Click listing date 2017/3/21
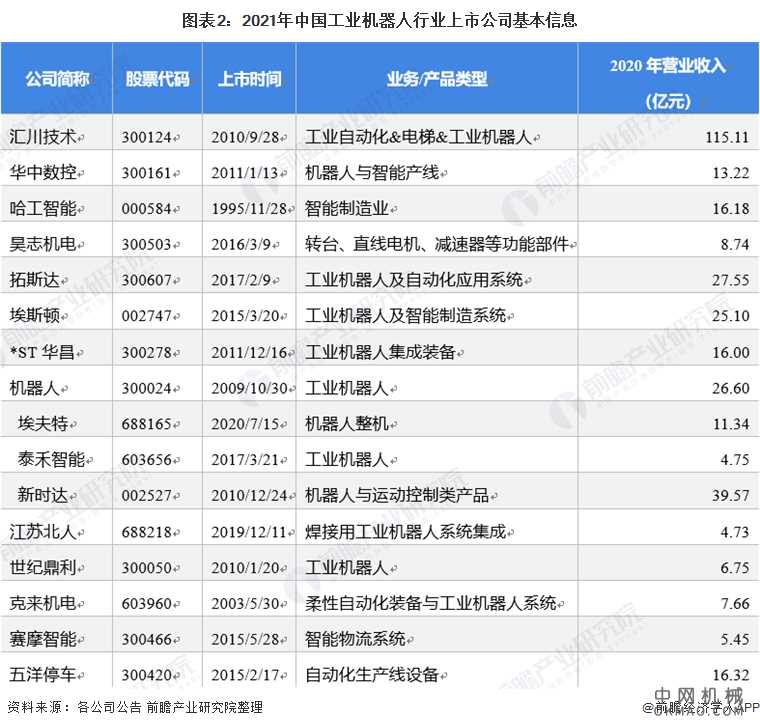 (x=245, y=460)
